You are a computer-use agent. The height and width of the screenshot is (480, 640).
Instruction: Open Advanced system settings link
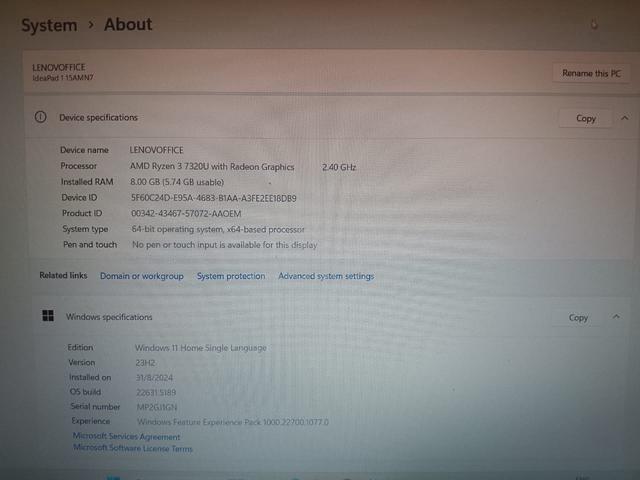click(326, 276)
